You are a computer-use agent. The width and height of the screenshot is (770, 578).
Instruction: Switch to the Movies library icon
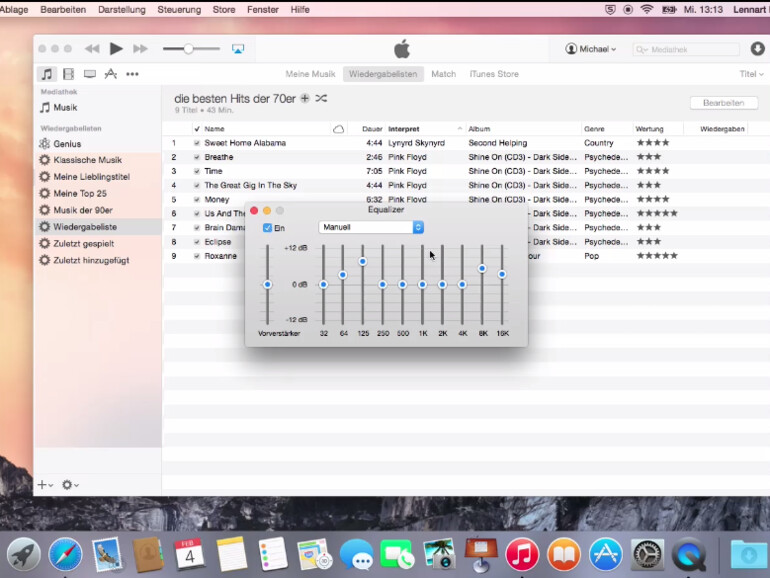68,74
